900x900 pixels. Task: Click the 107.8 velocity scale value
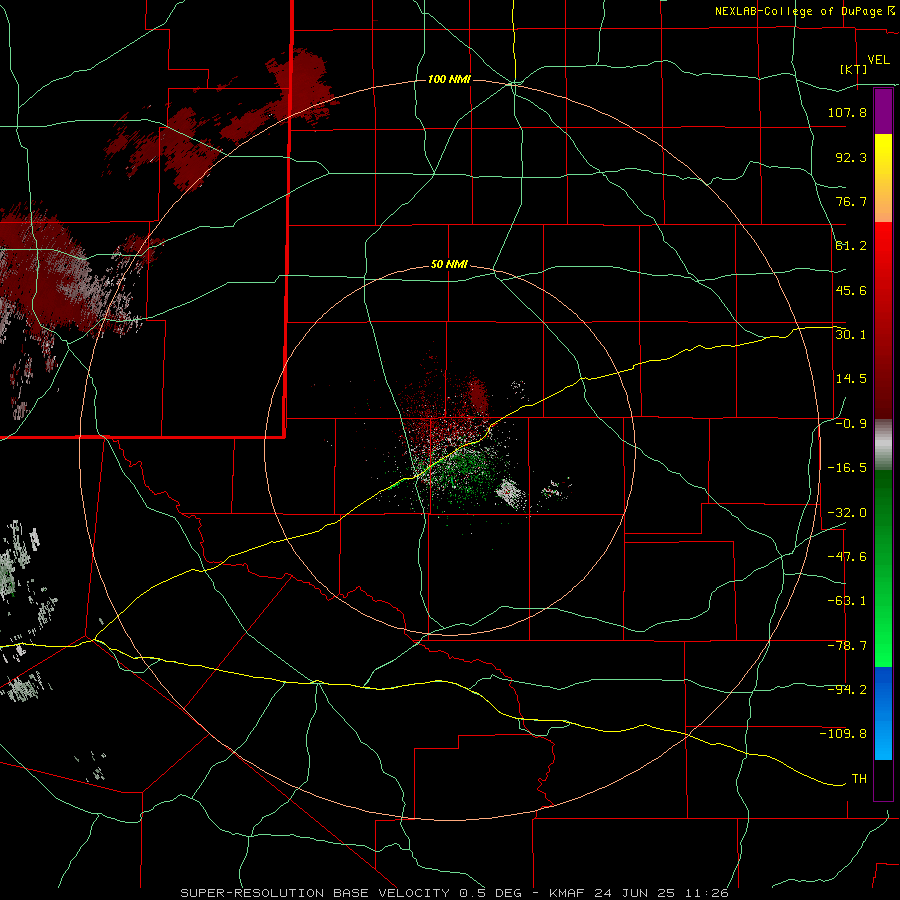pos(847,112)
